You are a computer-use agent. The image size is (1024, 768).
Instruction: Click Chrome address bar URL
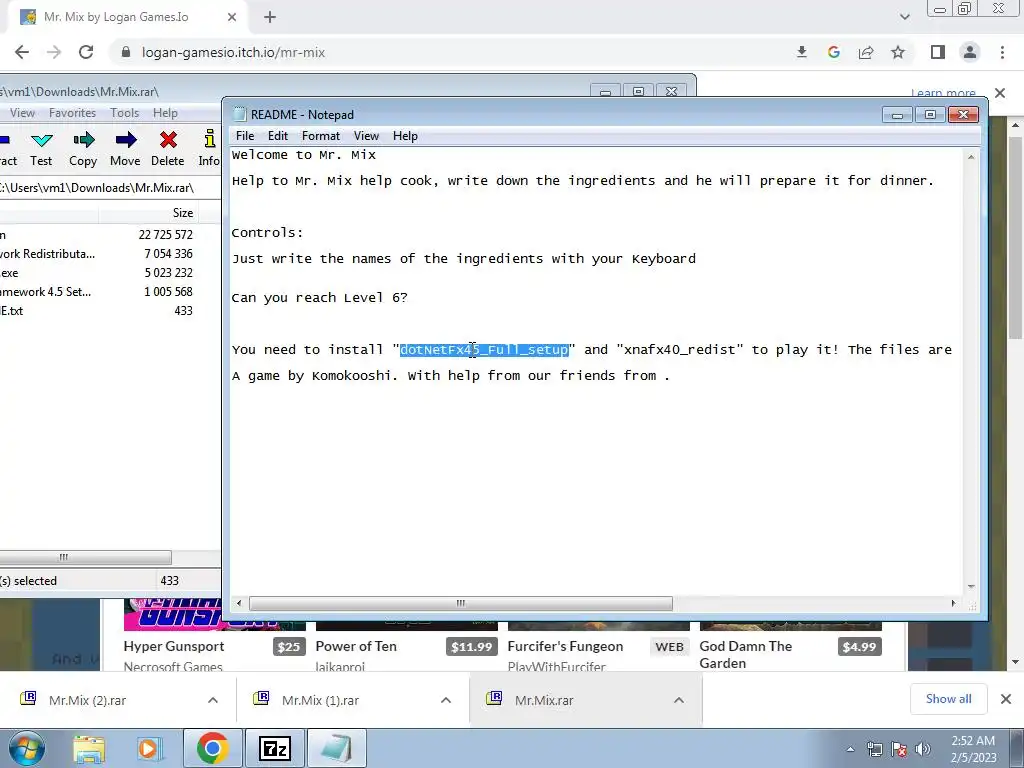coord(233,52)
